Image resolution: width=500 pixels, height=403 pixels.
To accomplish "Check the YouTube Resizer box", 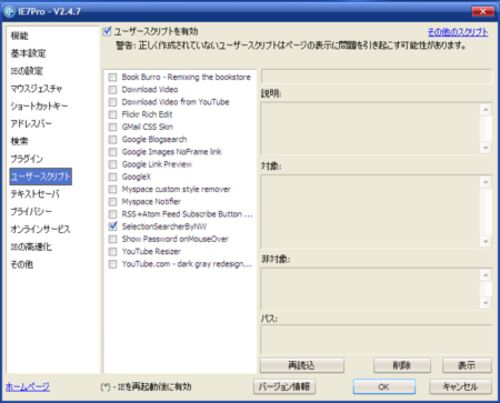I will (x=113, y=251).
